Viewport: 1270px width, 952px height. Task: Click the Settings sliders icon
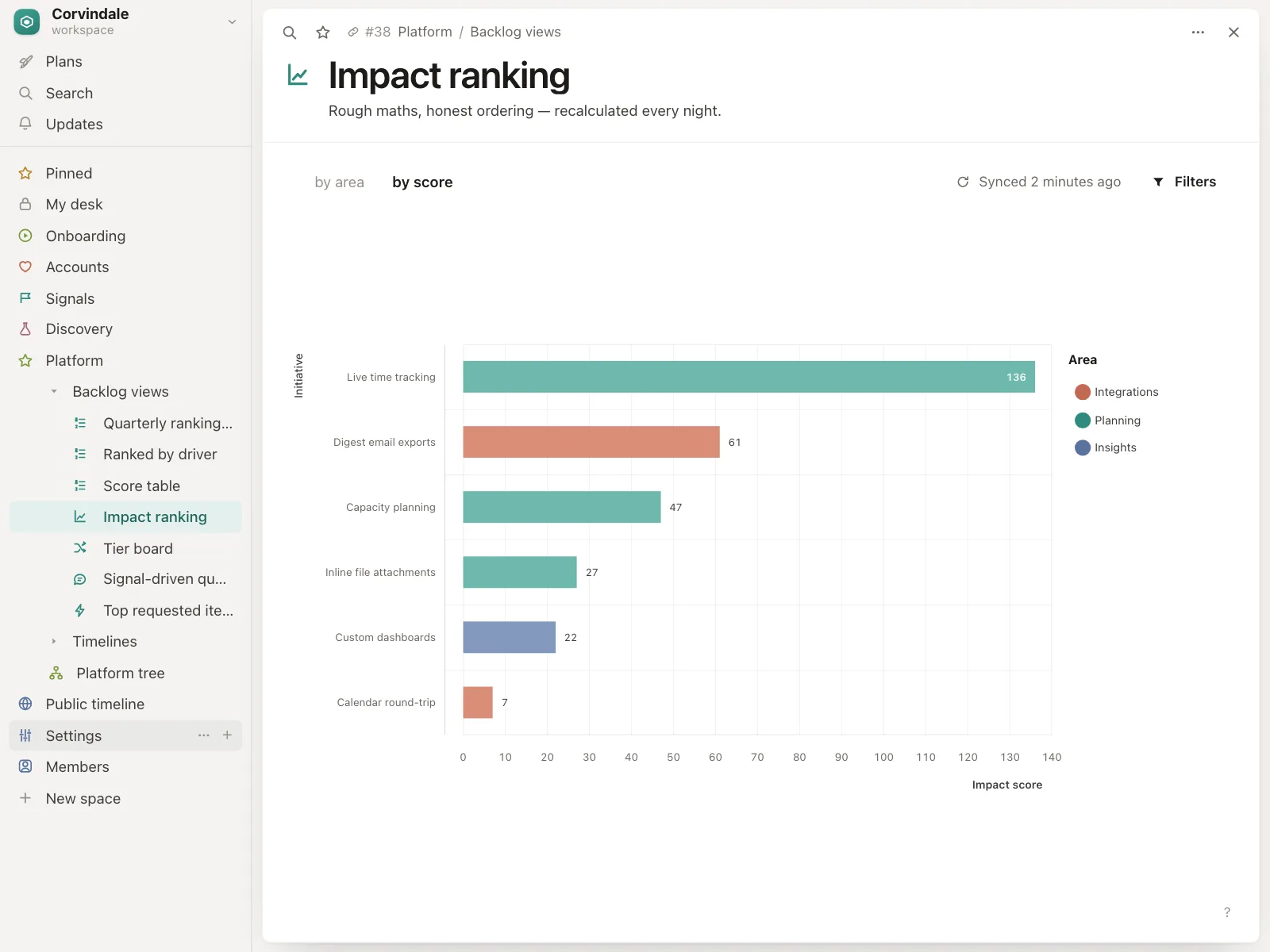[25, 736]
